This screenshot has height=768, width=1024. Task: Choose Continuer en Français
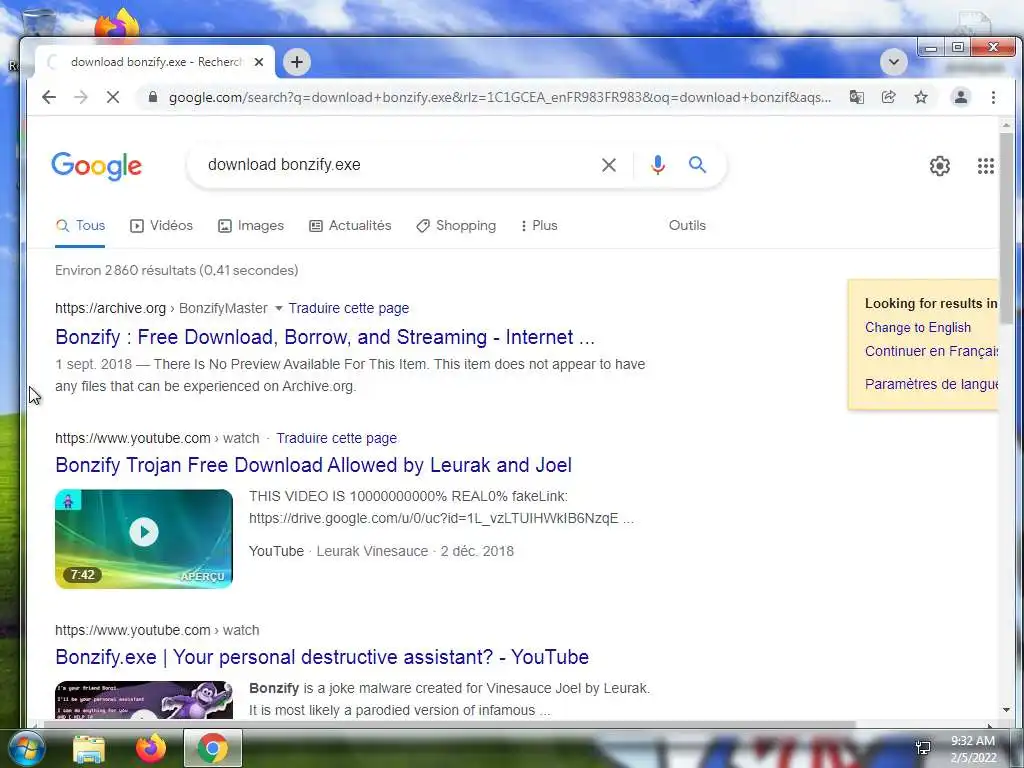pyautogui.click(x=931, y=351)
